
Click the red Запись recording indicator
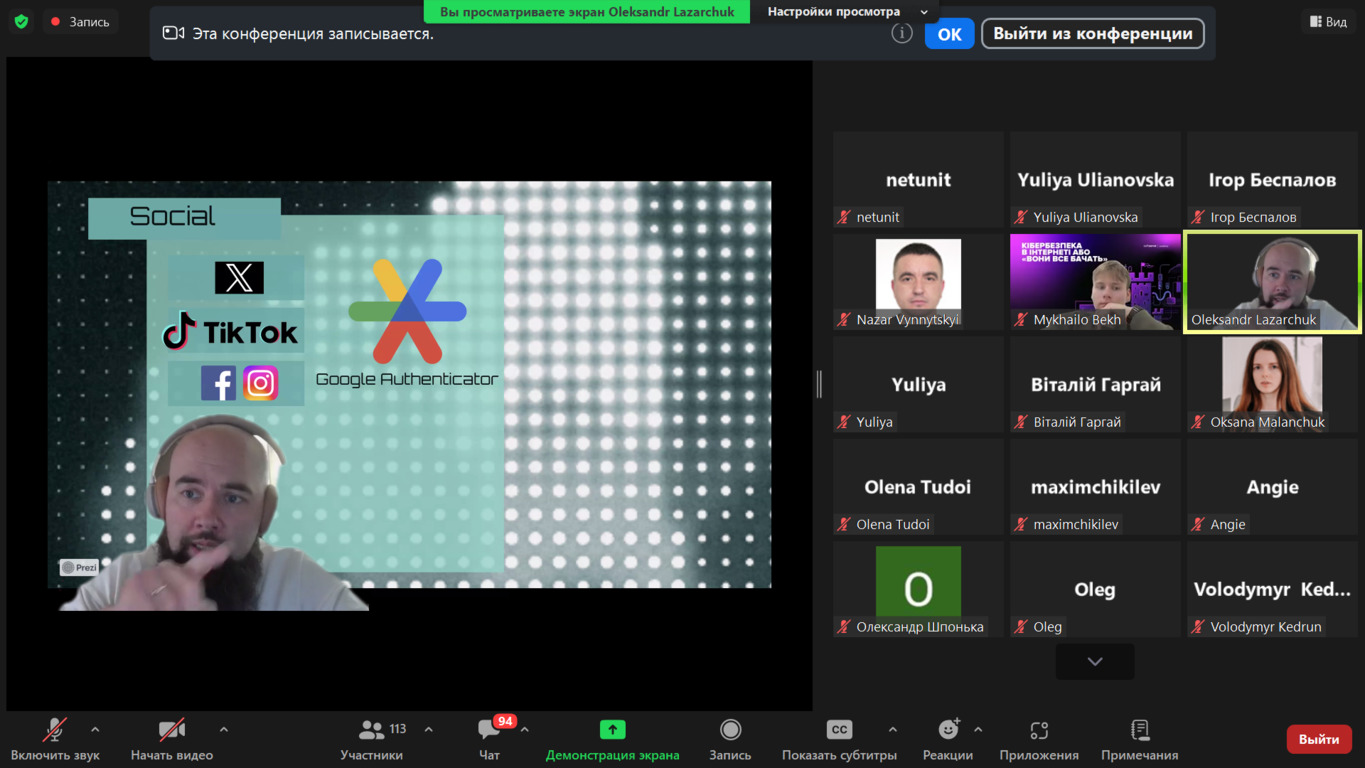(80, 21)
